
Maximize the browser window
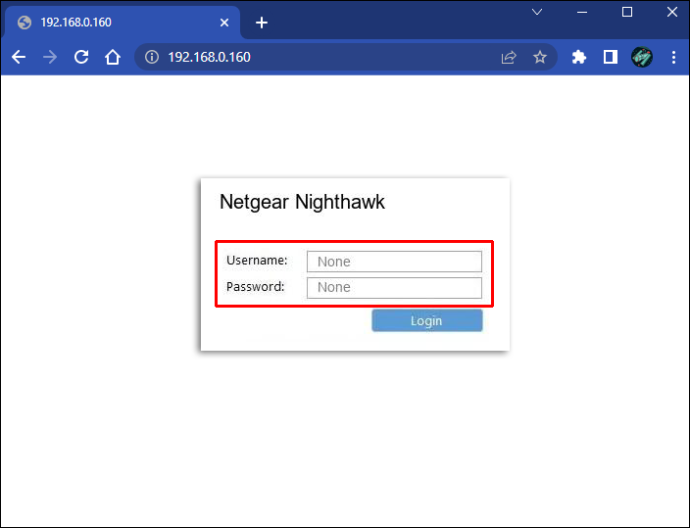tap(627, 12)
